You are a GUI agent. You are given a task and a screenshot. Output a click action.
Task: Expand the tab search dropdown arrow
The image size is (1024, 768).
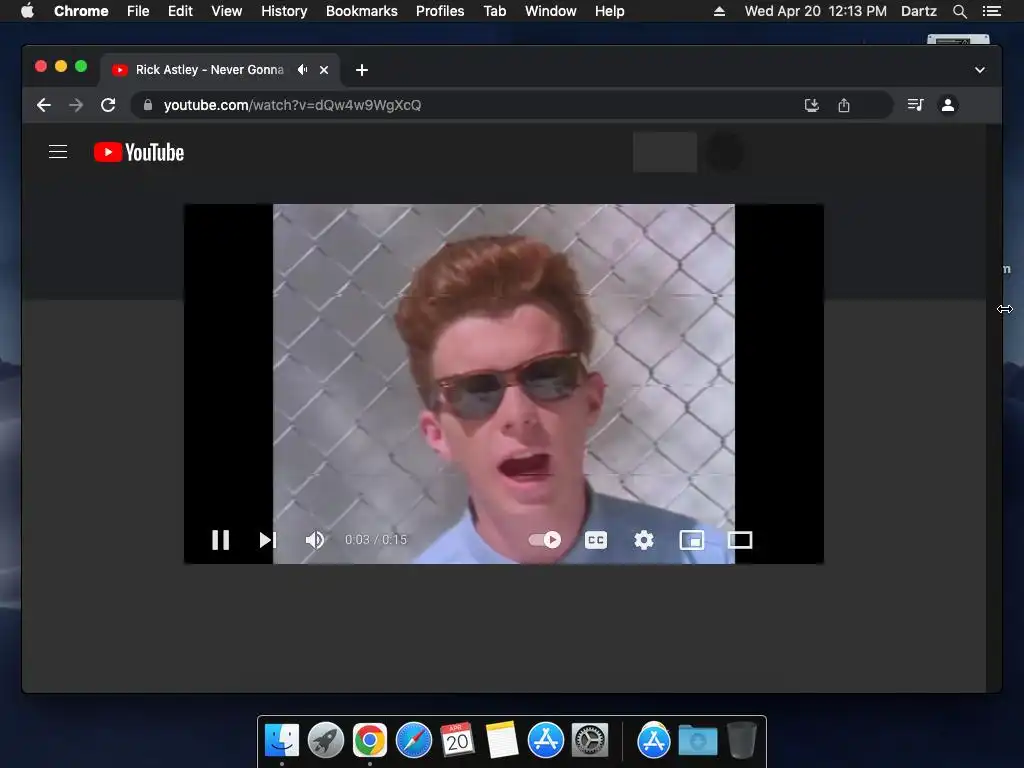pos(980,70)
